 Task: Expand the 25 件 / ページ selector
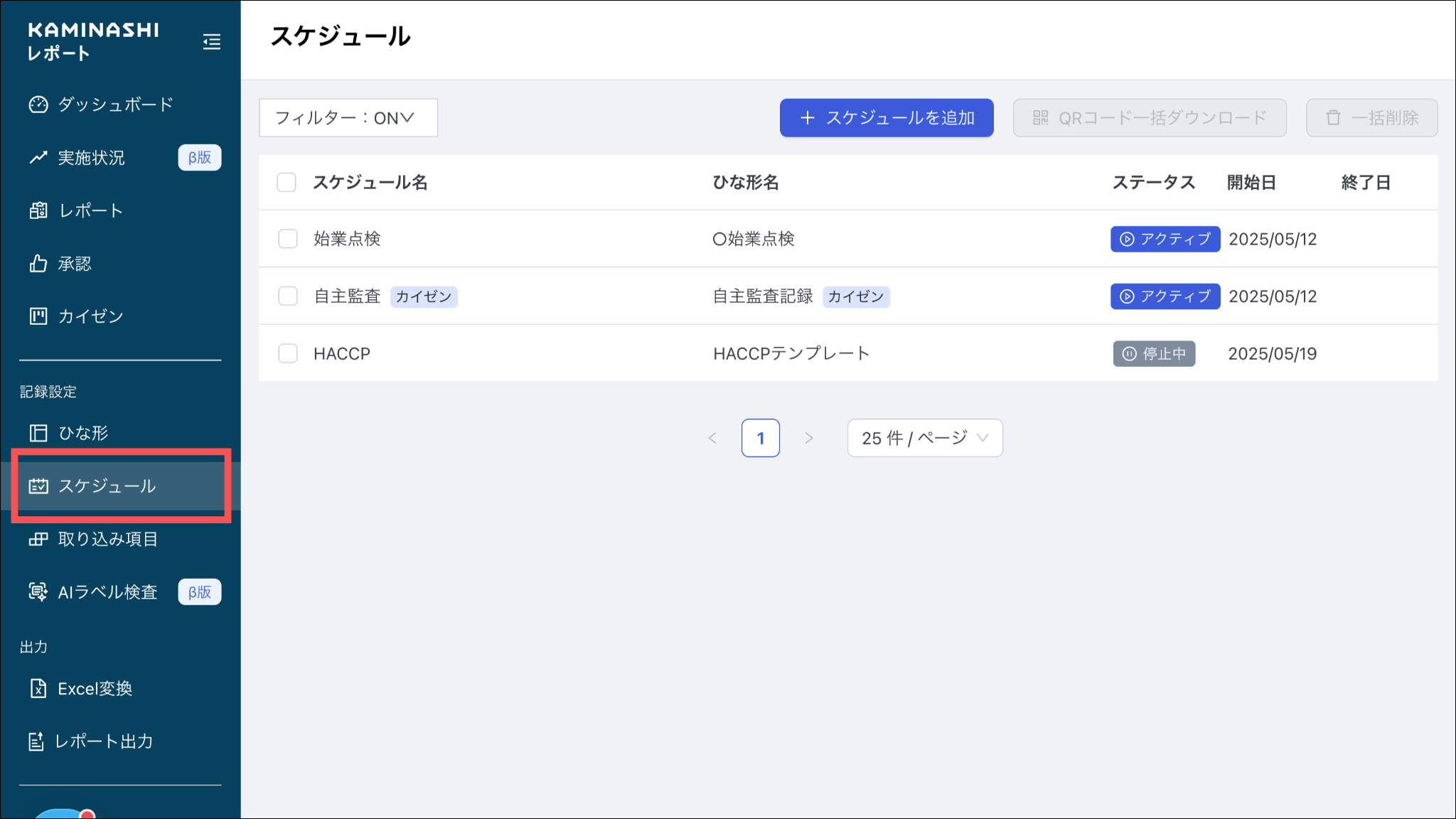(924, 438)
